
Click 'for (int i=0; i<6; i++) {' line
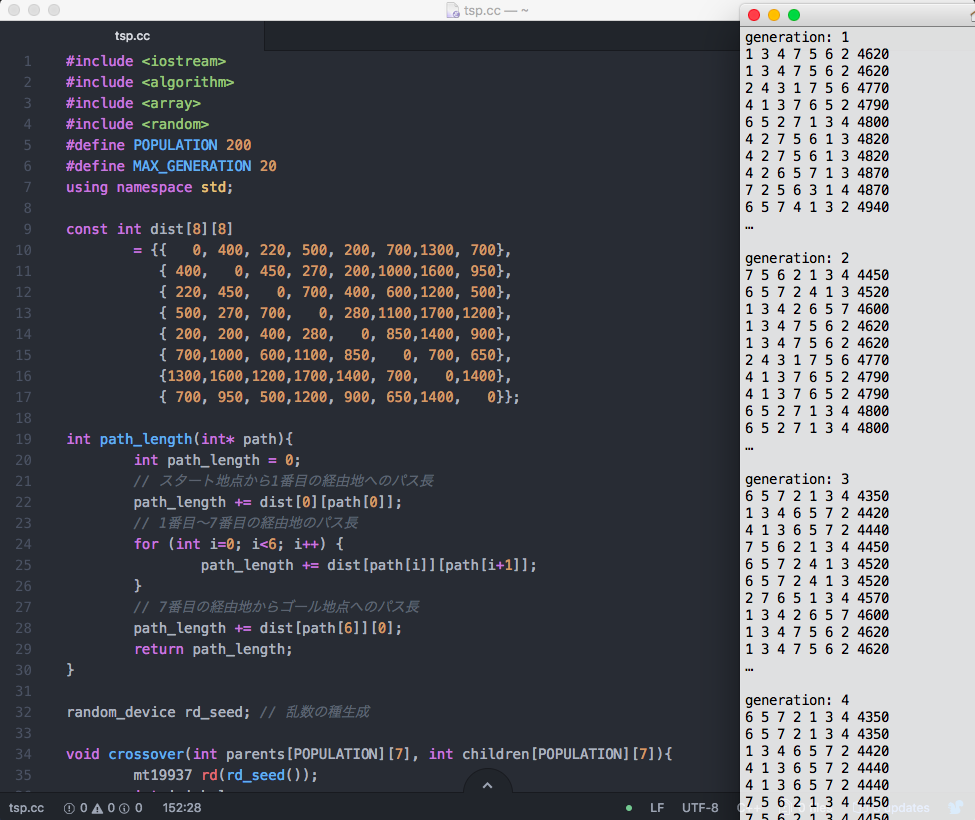(x=238, y=544)
